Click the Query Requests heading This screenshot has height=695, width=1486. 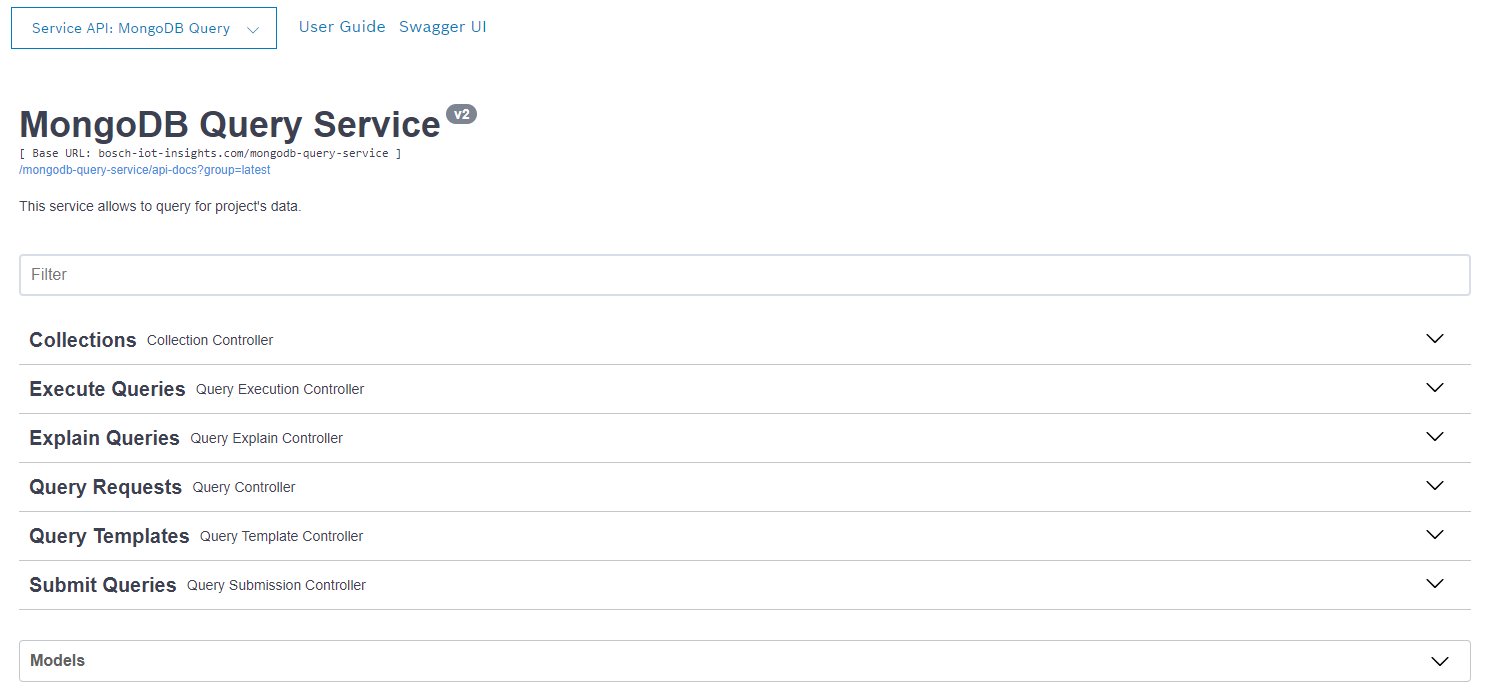[105, 487]
